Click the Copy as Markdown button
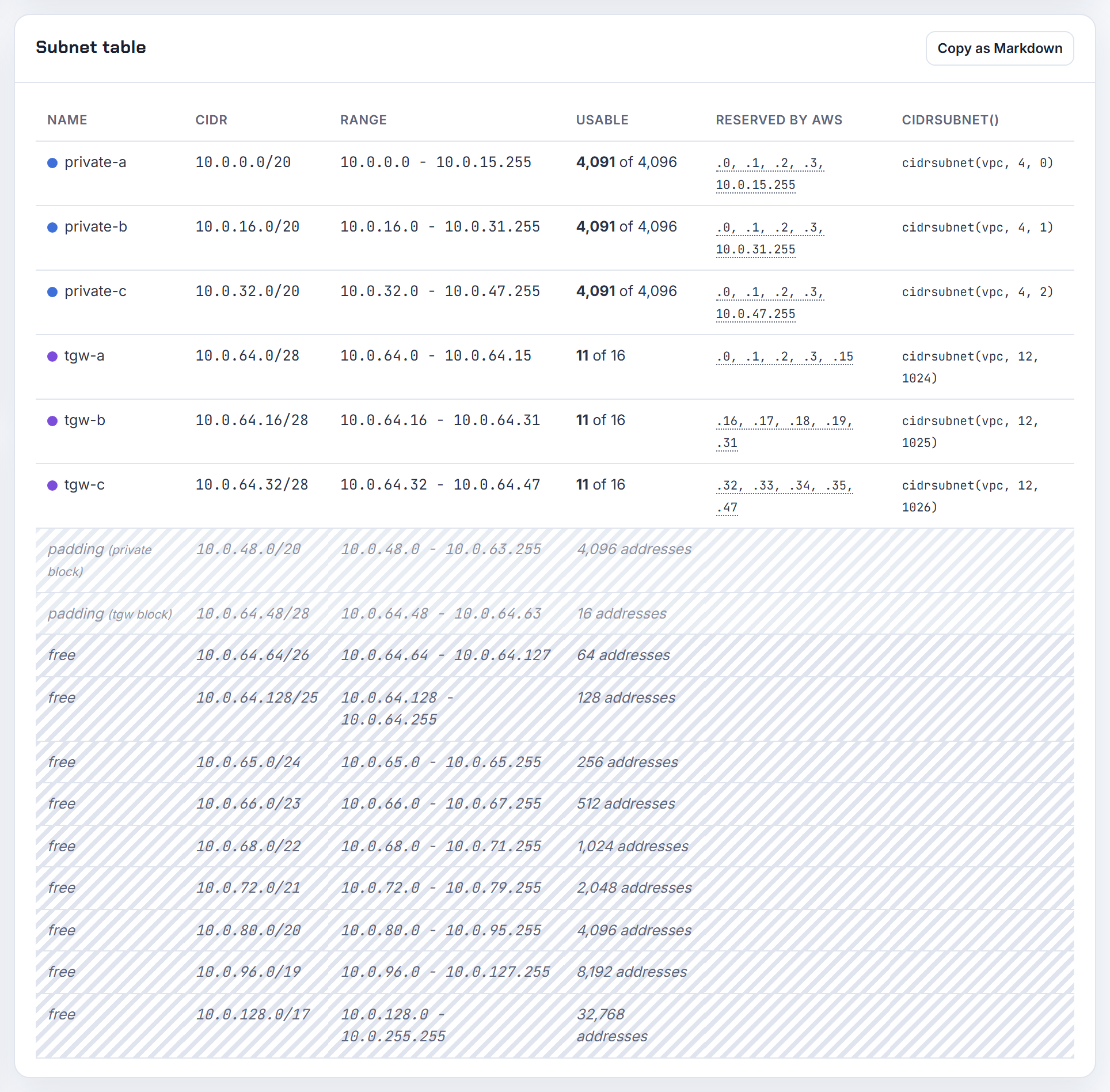Viewport: 1110px width, 1092px height. click(x=999, y=48)
